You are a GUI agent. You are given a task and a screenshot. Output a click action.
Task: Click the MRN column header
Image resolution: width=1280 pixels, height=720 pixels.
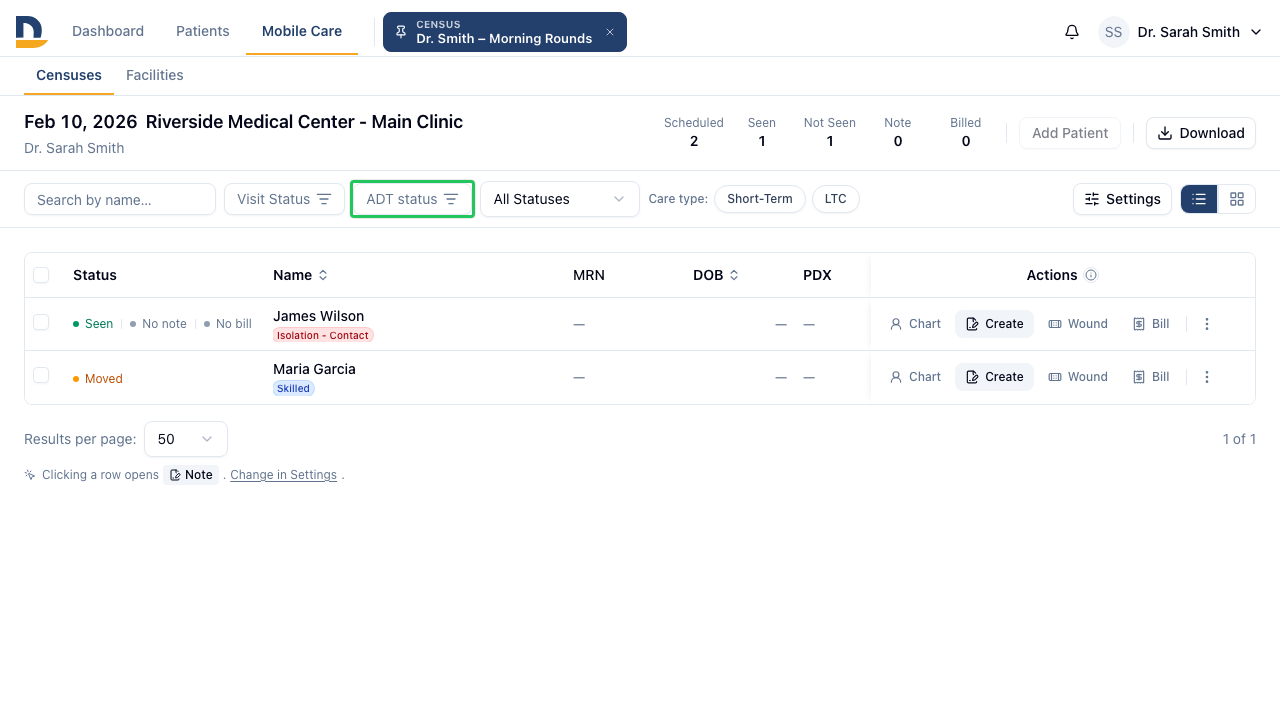click(x=589, y=275)
